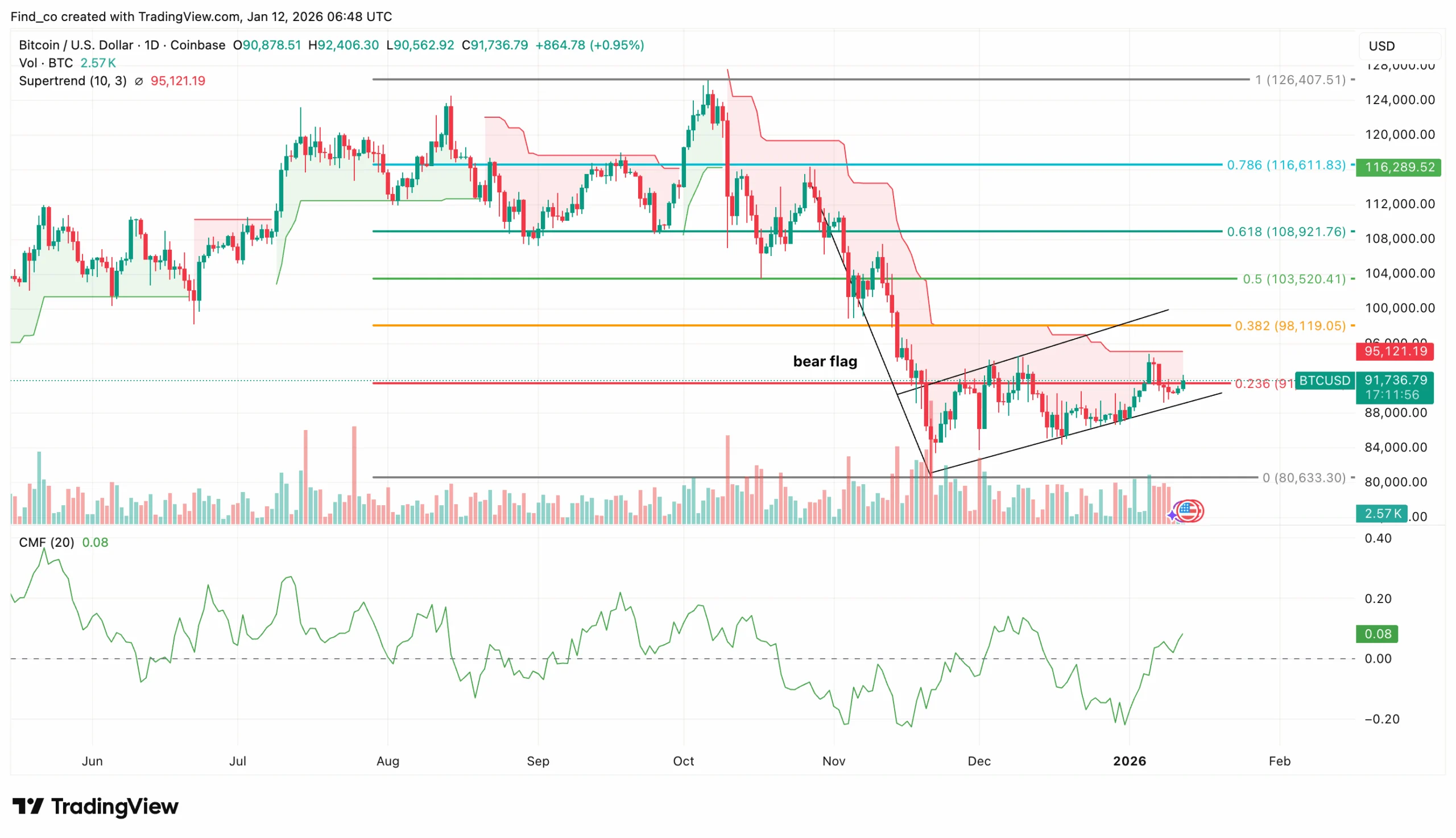1456x838 pixels.
Task: Click the open price O90,878.51
Action: click(x=267, y=45)
